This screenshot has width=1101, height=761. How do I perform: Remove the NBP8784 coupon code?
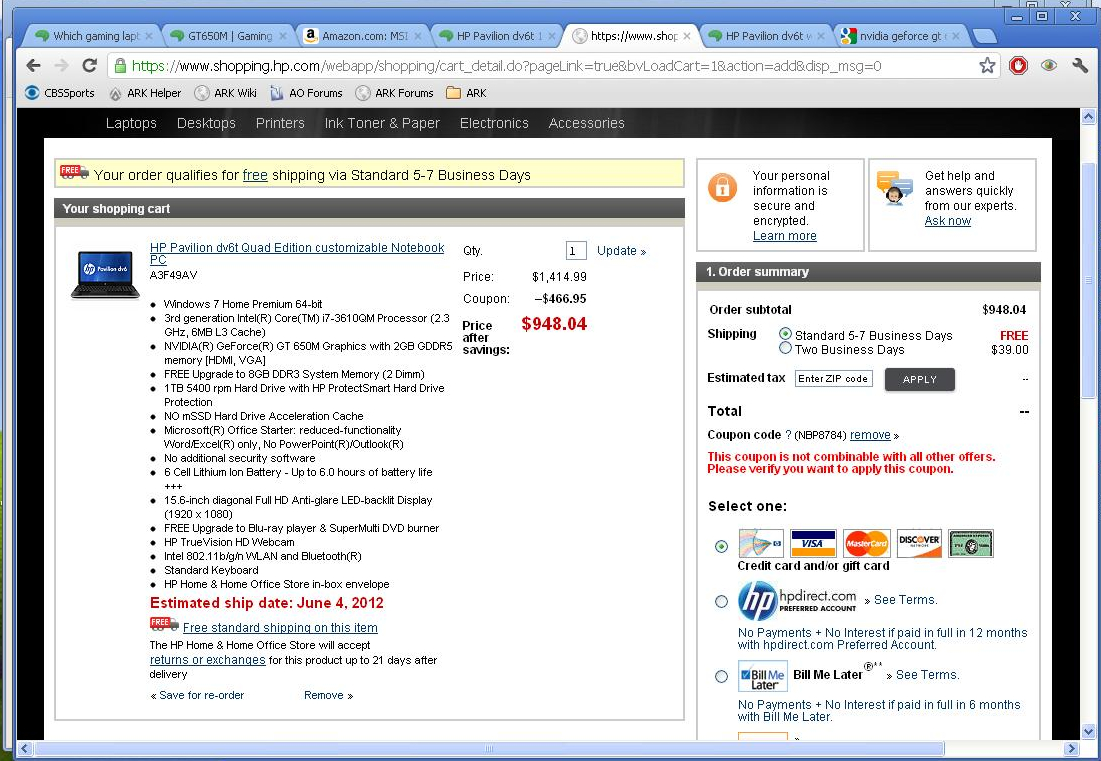tap(870, 435)
